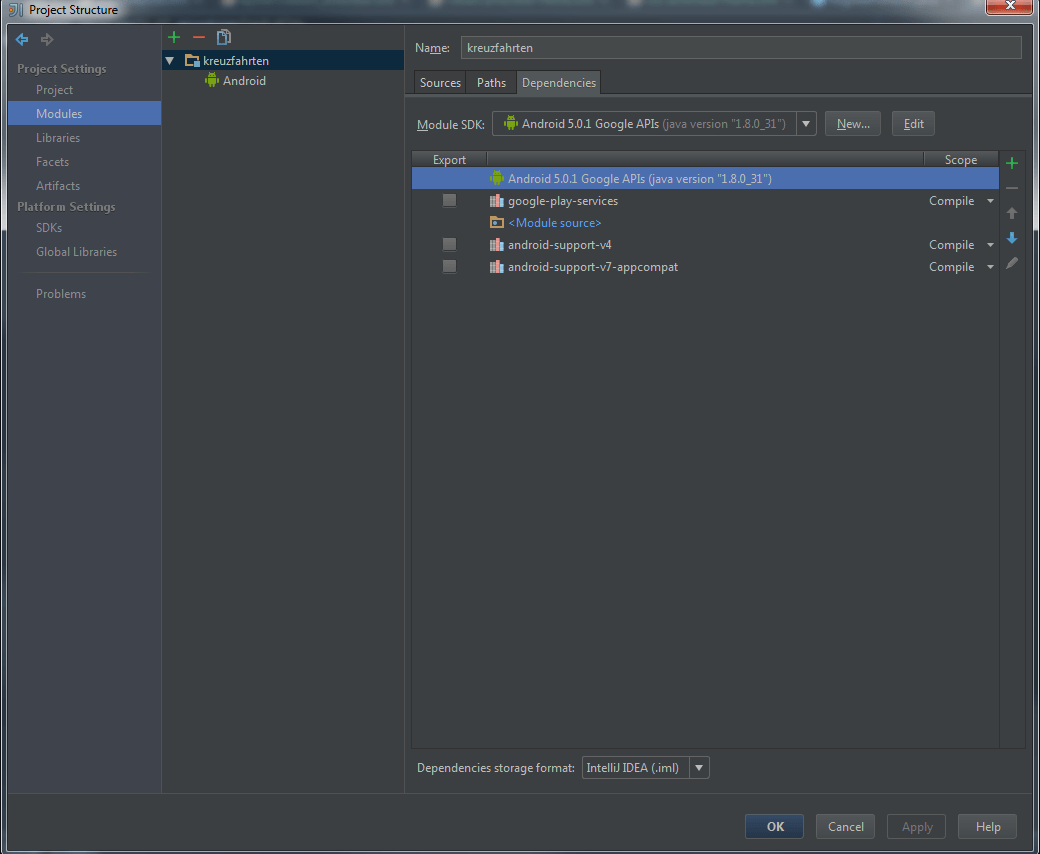
Task: Open Dependencies storage format dropdown
Action: (699, 768)
